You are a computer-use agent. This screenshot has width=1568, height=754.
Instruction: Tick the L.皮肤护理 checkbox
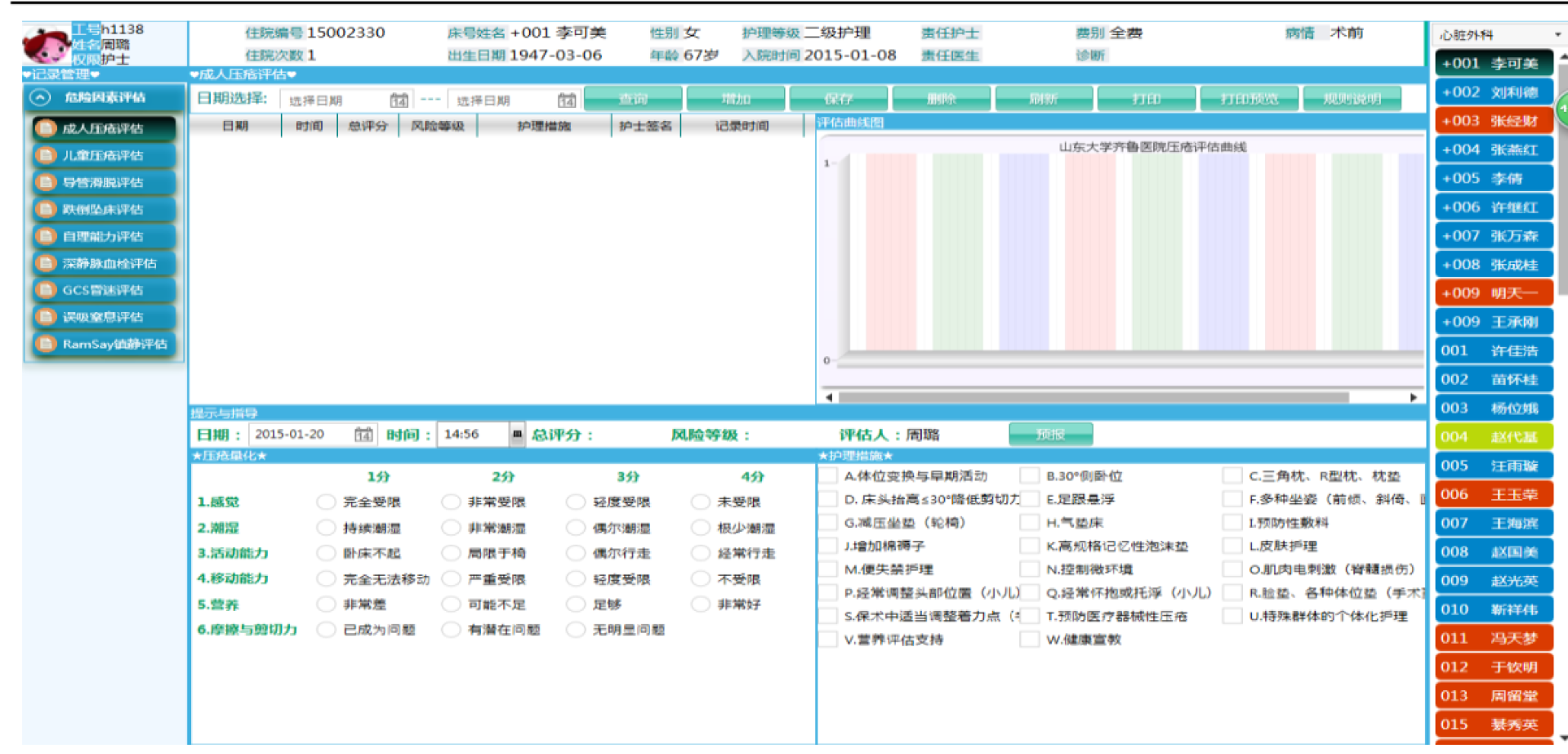(1232, 546)
